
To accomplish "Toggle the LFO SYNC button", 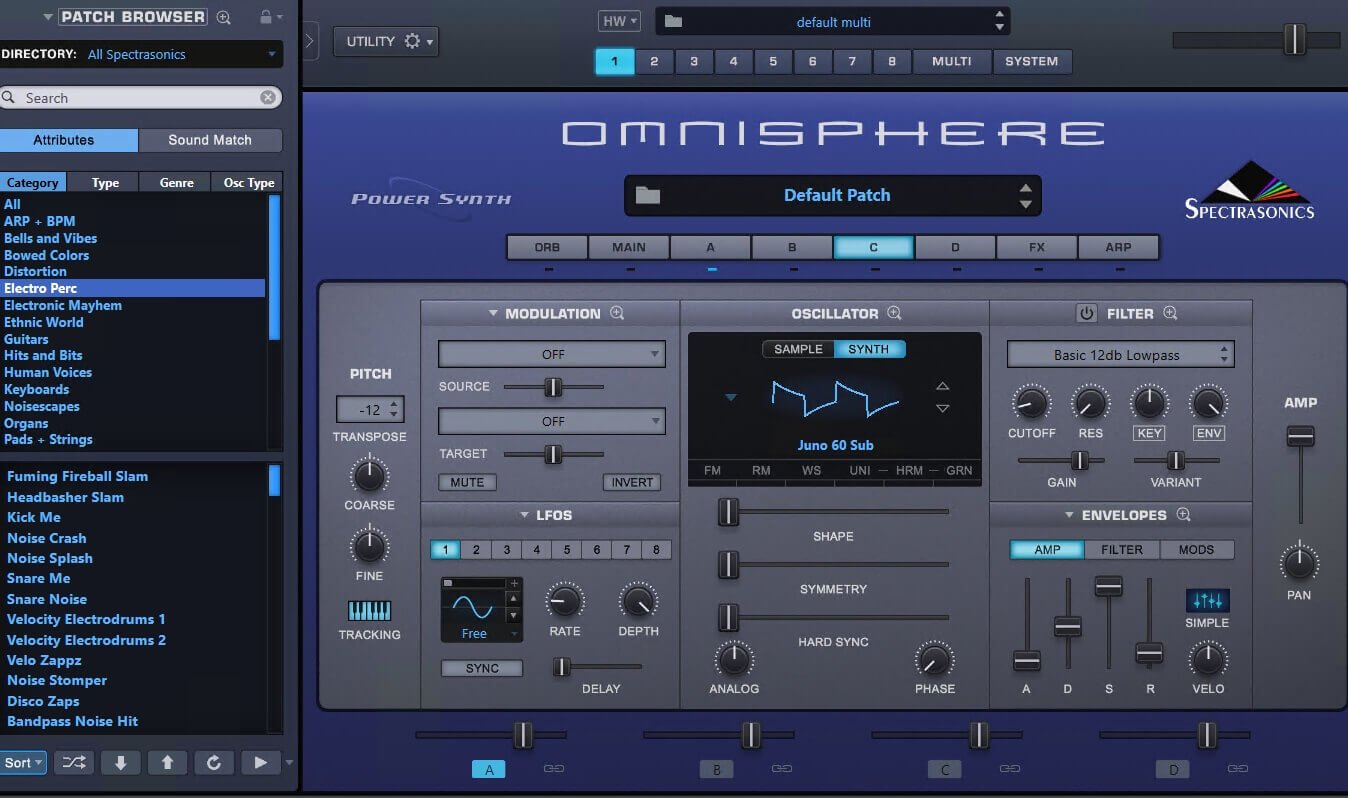I will 482,668.
